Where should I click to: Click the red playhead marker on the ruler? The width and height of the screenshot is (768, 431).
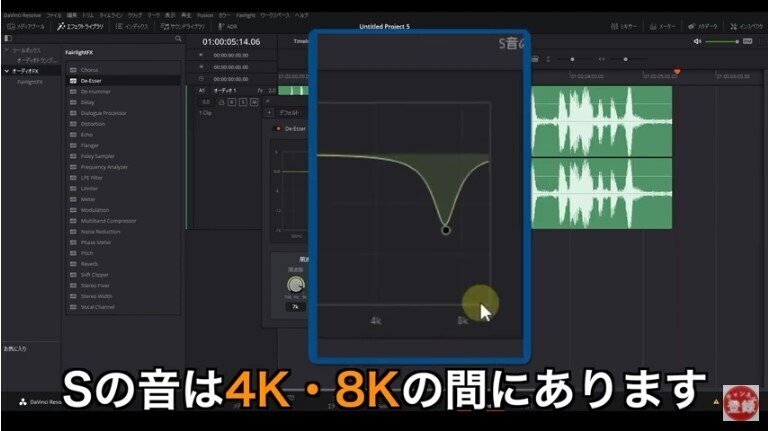677,72
